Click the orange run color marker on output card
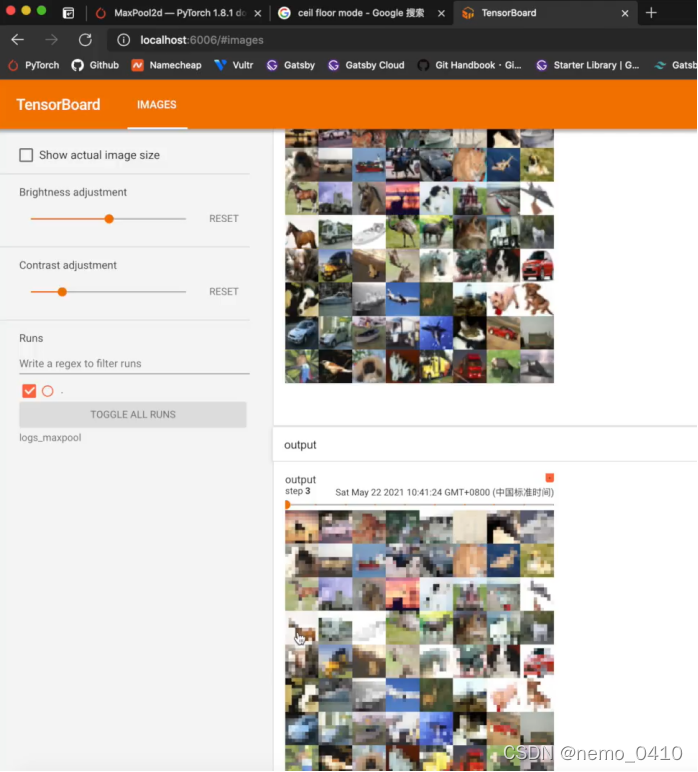 coord(550,478)
